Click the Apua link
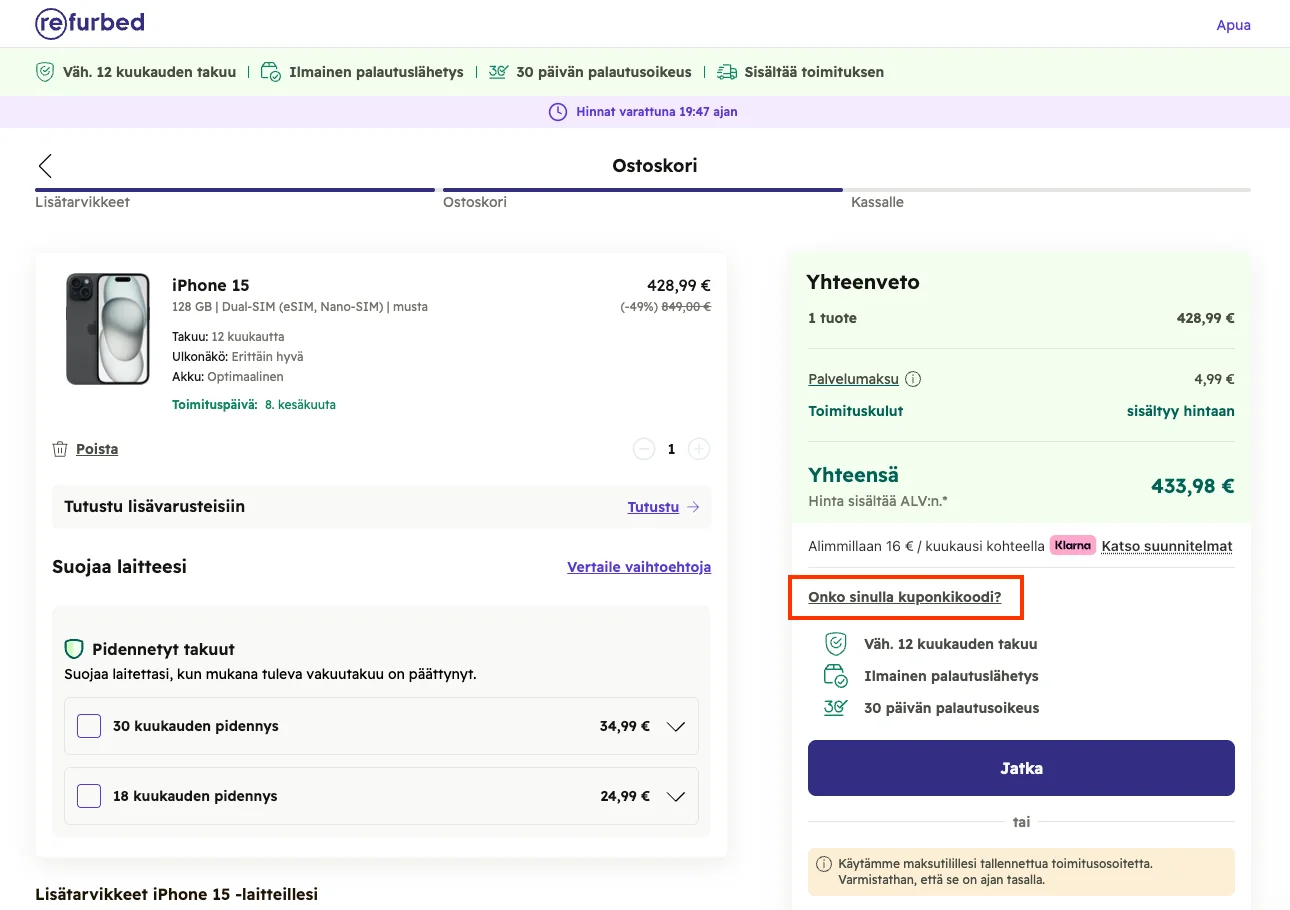1290x910 pixels. (x=1233, y=25)
